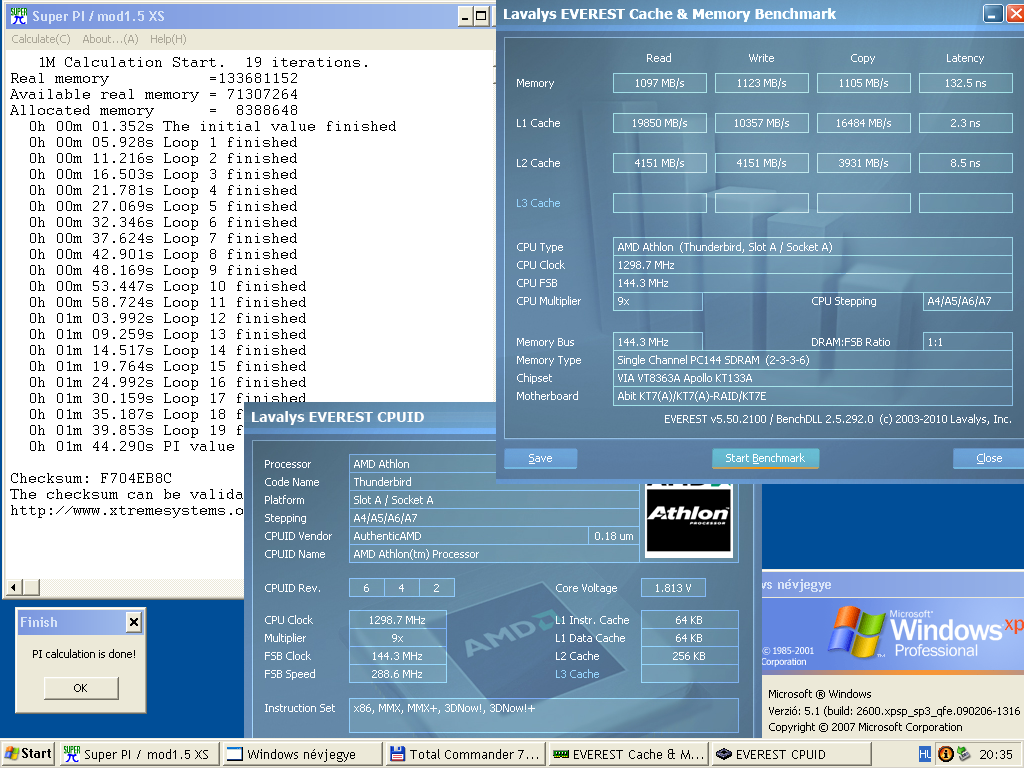Click the L1 Cache Copy value 16484 MB/s
Viewport: 1024px width, 768px height.
[863, 123]
